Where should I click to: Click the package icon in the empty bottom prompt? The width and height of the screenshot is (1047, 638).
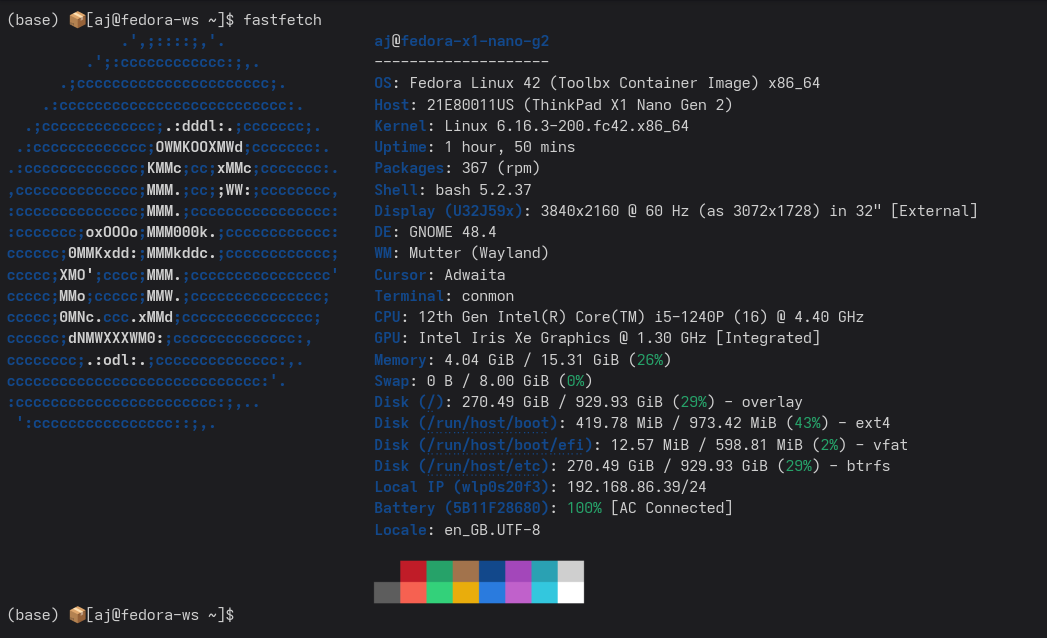(x=77, y=615)
